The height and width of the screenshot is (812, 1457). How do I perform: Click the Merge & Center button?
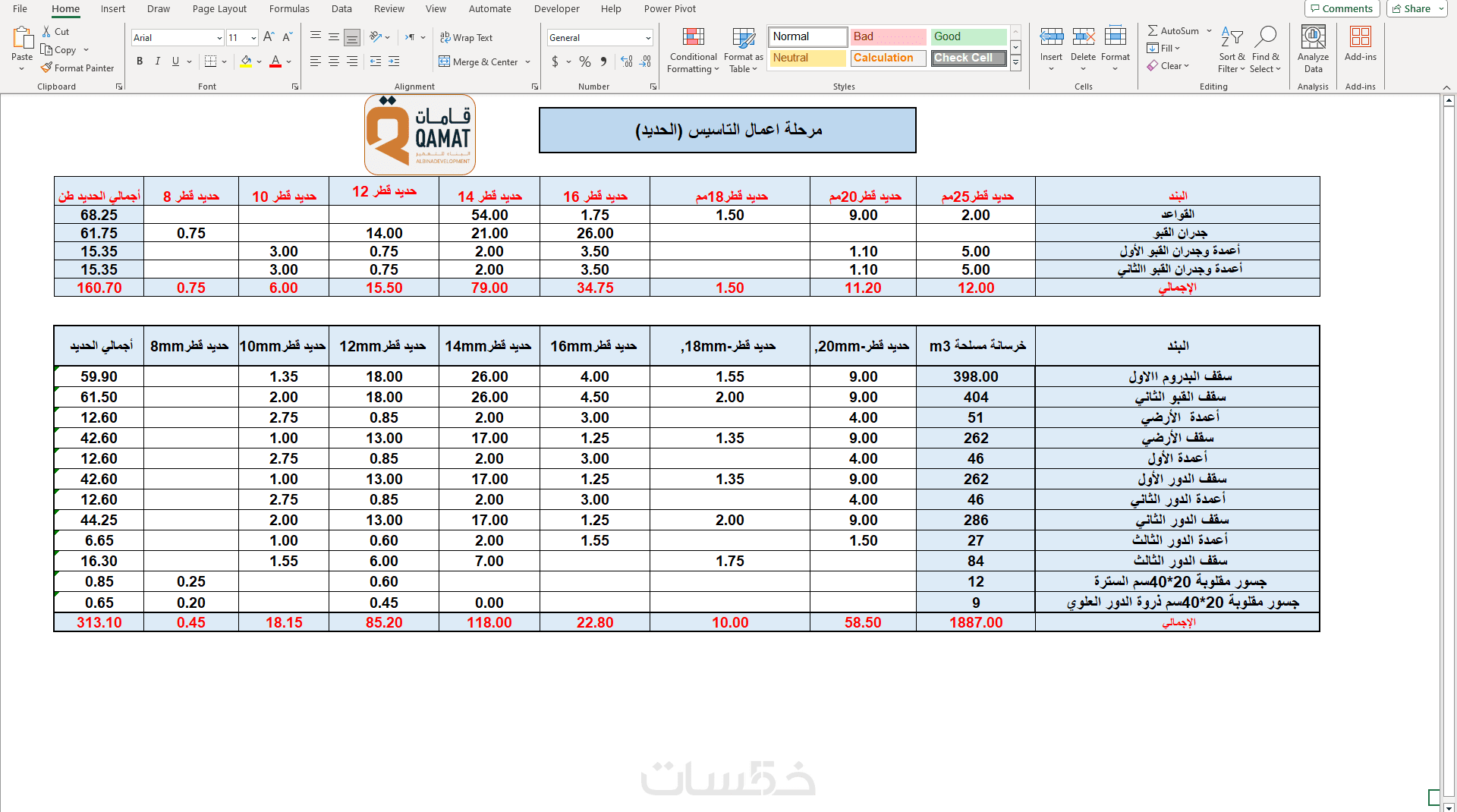point(478,62)
